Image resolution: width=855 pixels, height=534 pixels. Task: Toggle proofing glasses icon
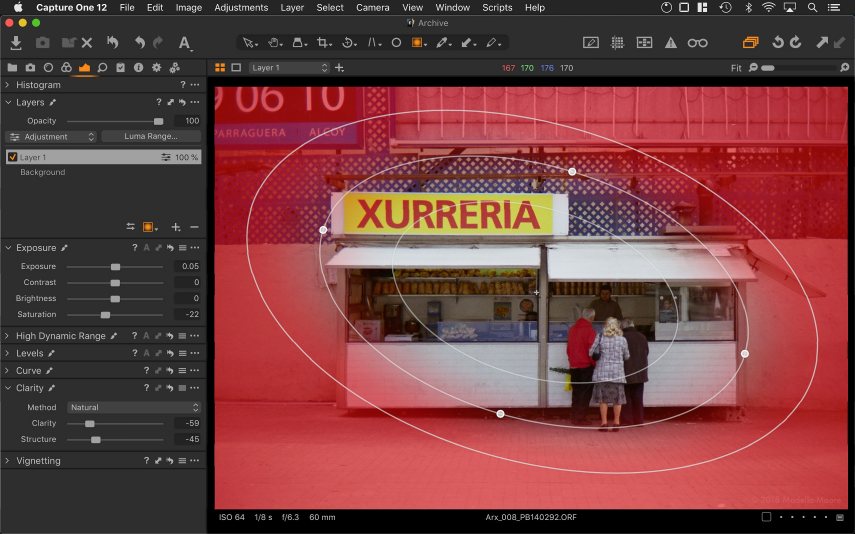pos(697,43)
